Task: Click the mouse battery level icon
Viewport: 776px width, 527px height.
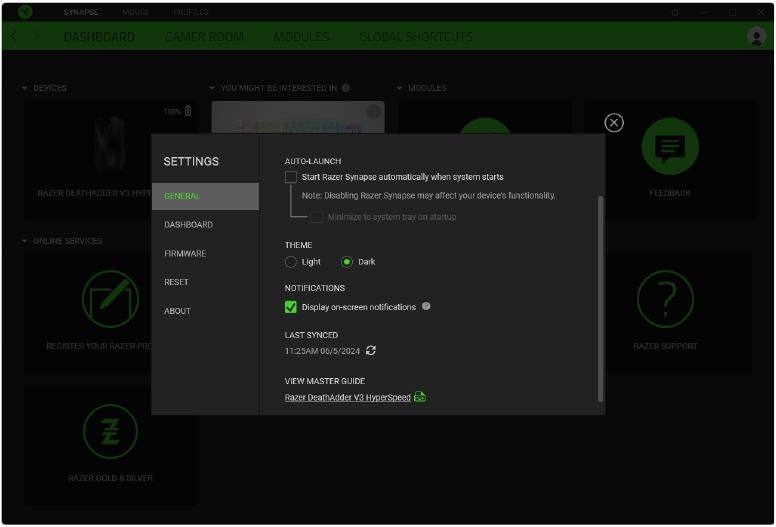Action: pos(188,111)
